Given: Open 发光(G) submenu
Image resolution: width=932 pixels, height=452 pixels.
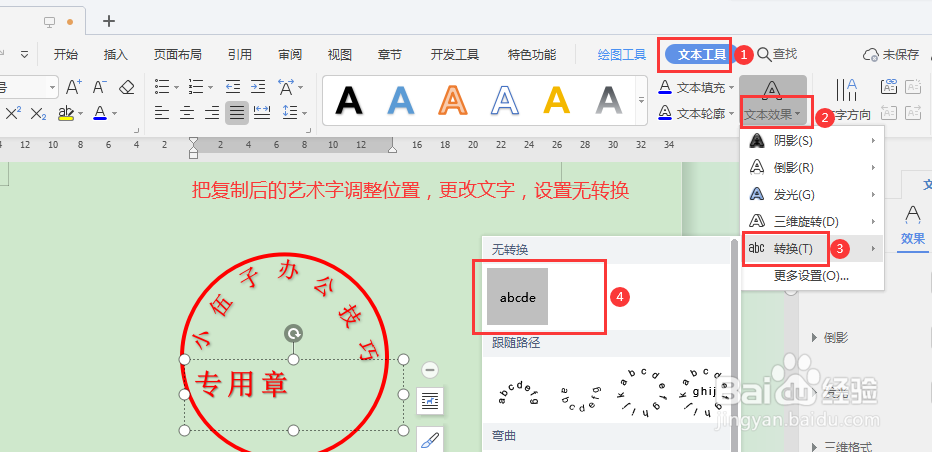Looking at the screenshot, I should (x=812, y=194).
